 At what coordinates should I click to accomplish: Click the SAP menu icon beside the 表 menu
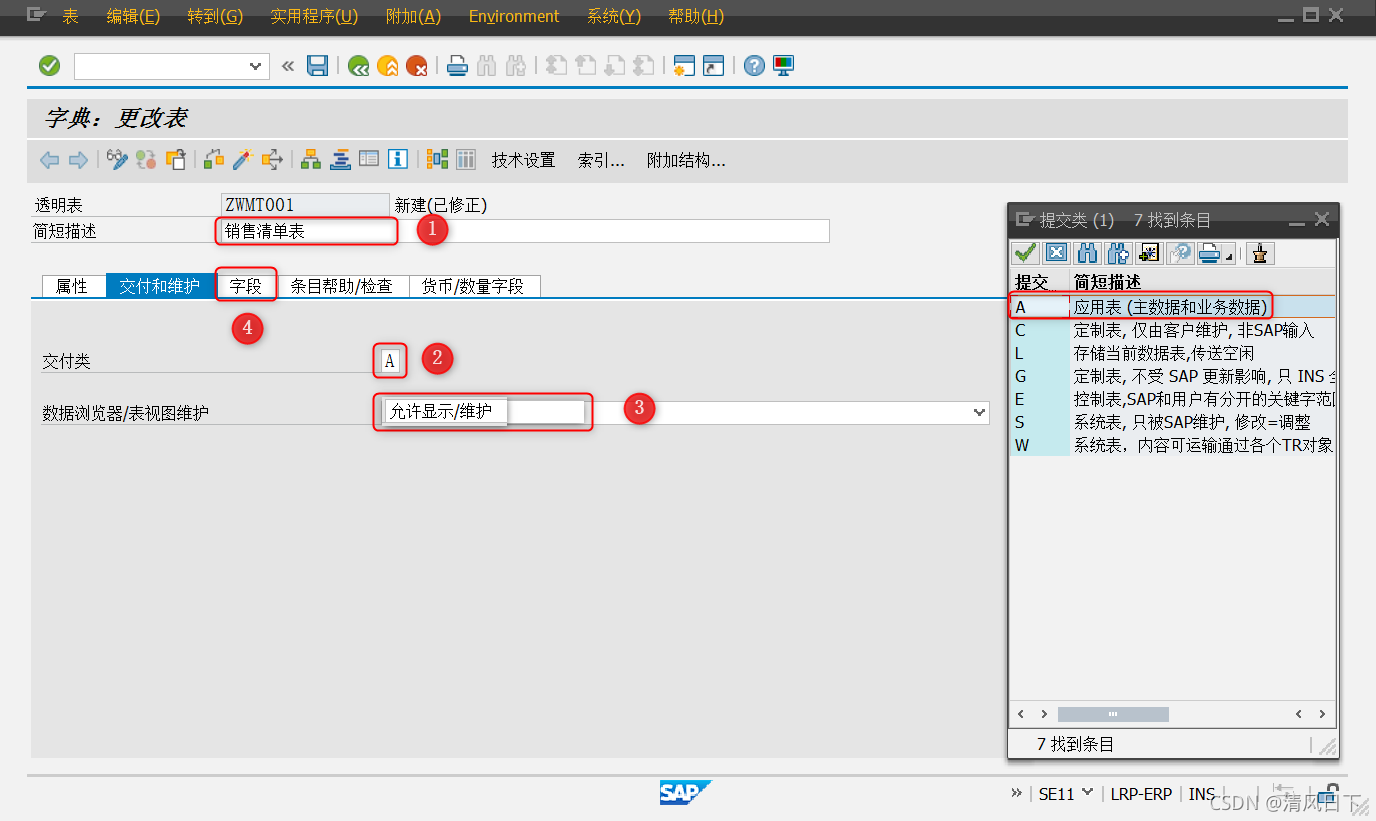(36, 16)
